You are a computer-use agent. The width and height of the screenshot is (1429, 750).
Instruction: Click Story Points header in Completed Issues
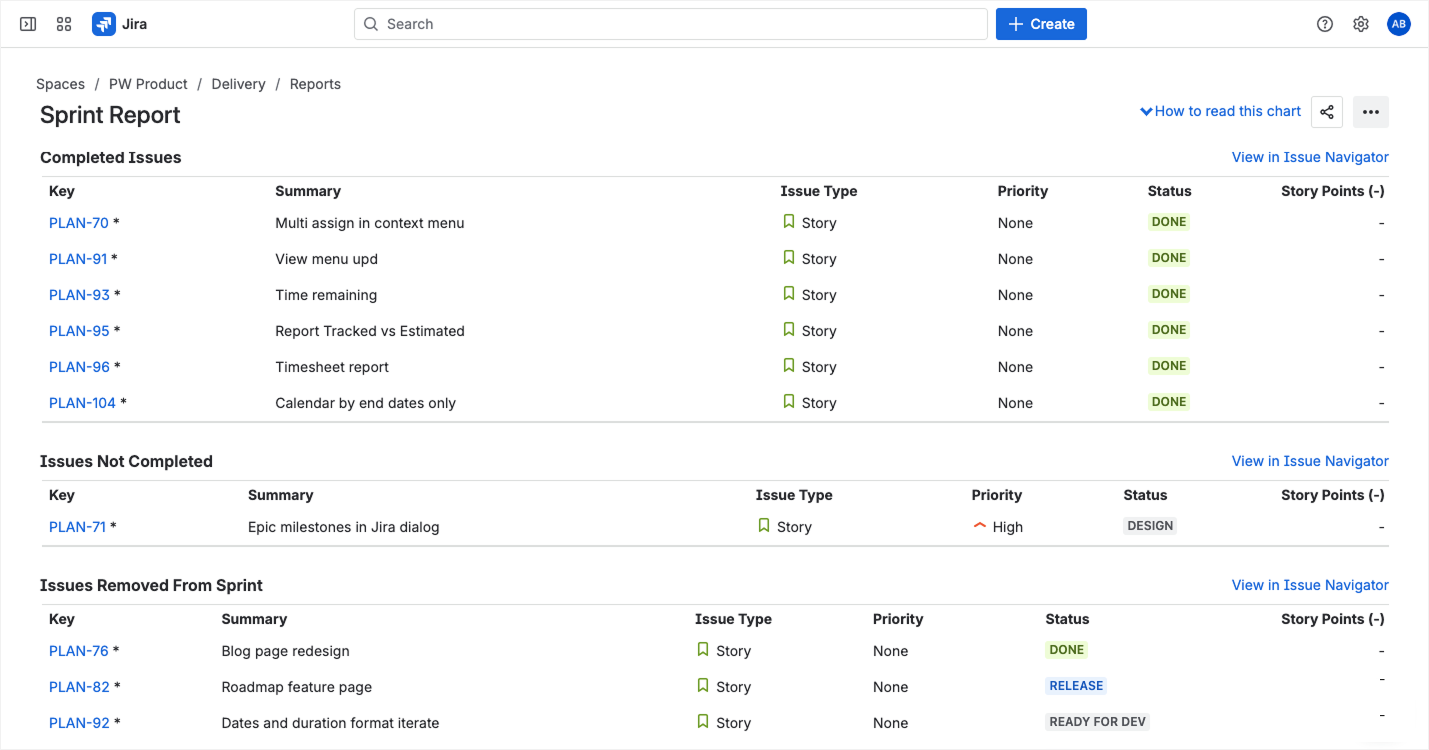[1333, 191]
